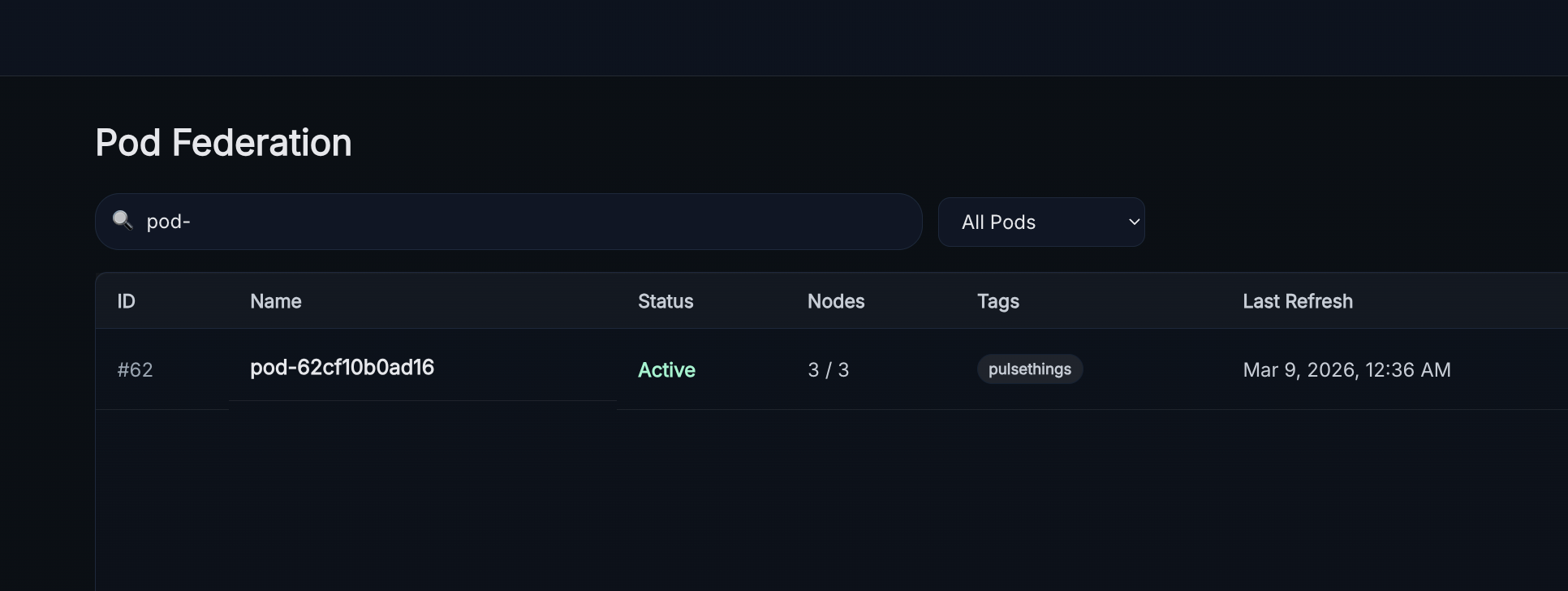
Task: Click the chevron arrow beside All Pods
Action: [x=1134, y=222]
